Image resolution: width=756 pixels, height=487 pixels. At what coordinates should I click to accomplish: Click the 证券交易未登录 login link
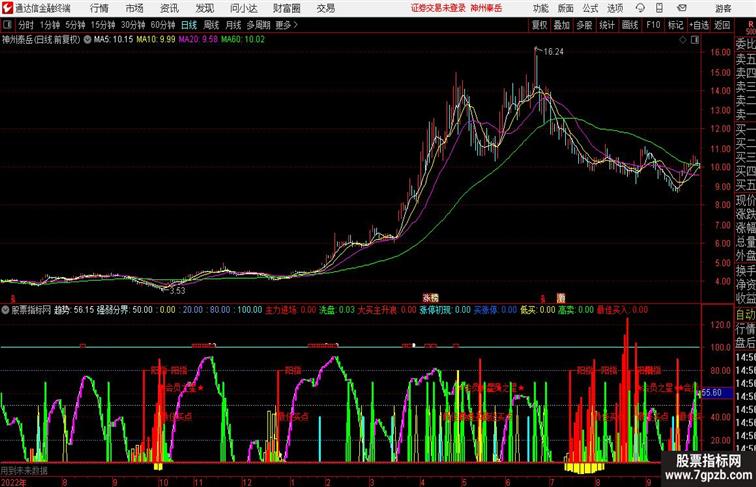[438, 8]
